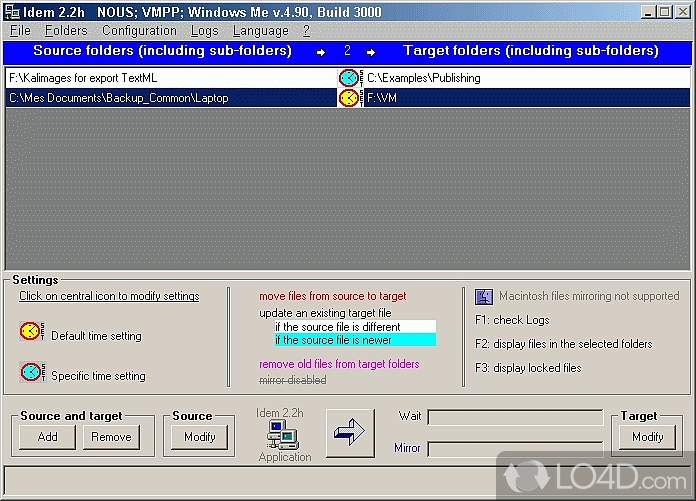Click 'F1: check Logs'
Image resolution: width=696 pixels, height=501 pixels.
pyautogui.click(x=512, y=320)
